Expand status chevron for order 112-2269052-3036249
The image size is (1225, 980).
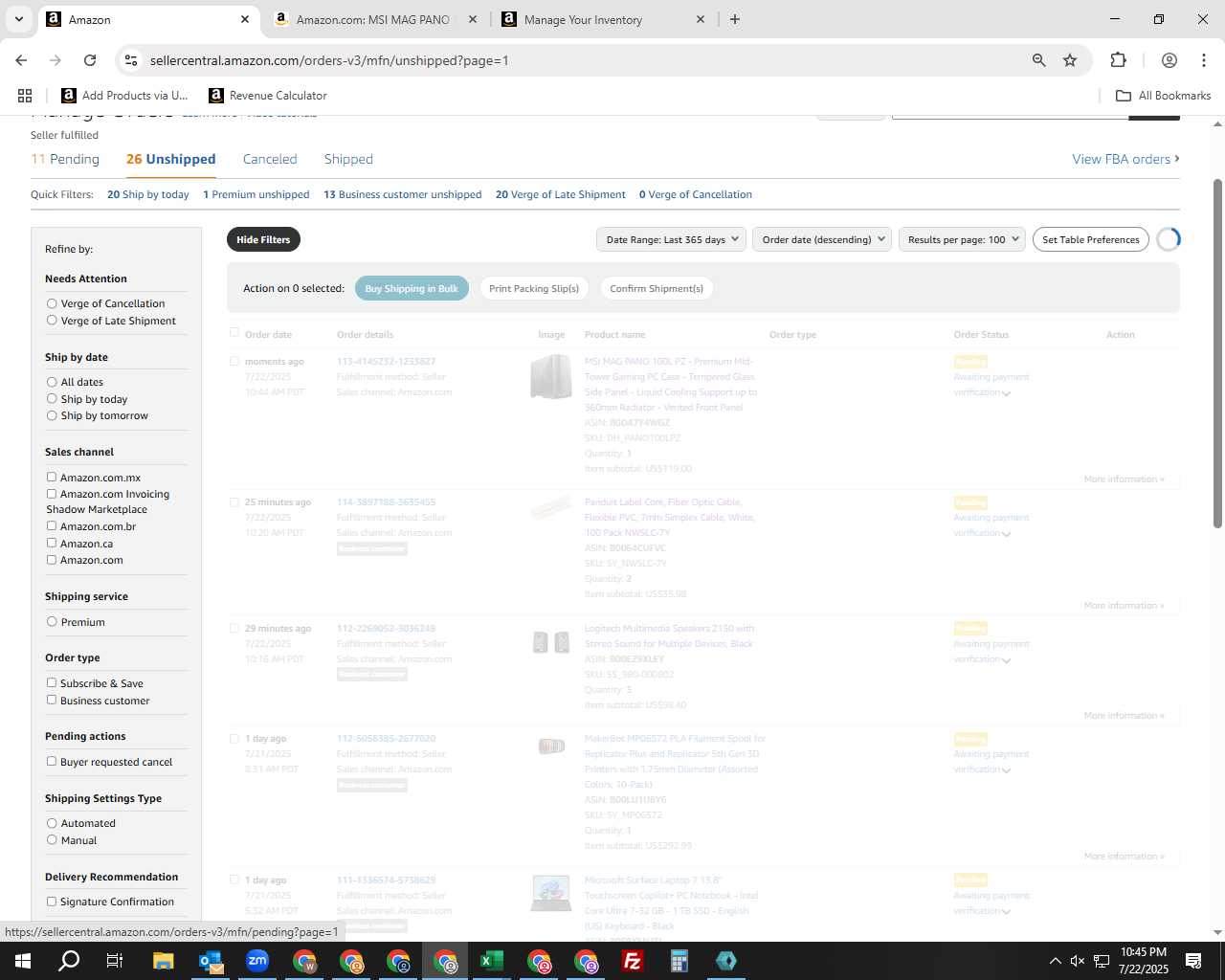coord(1006,660)
